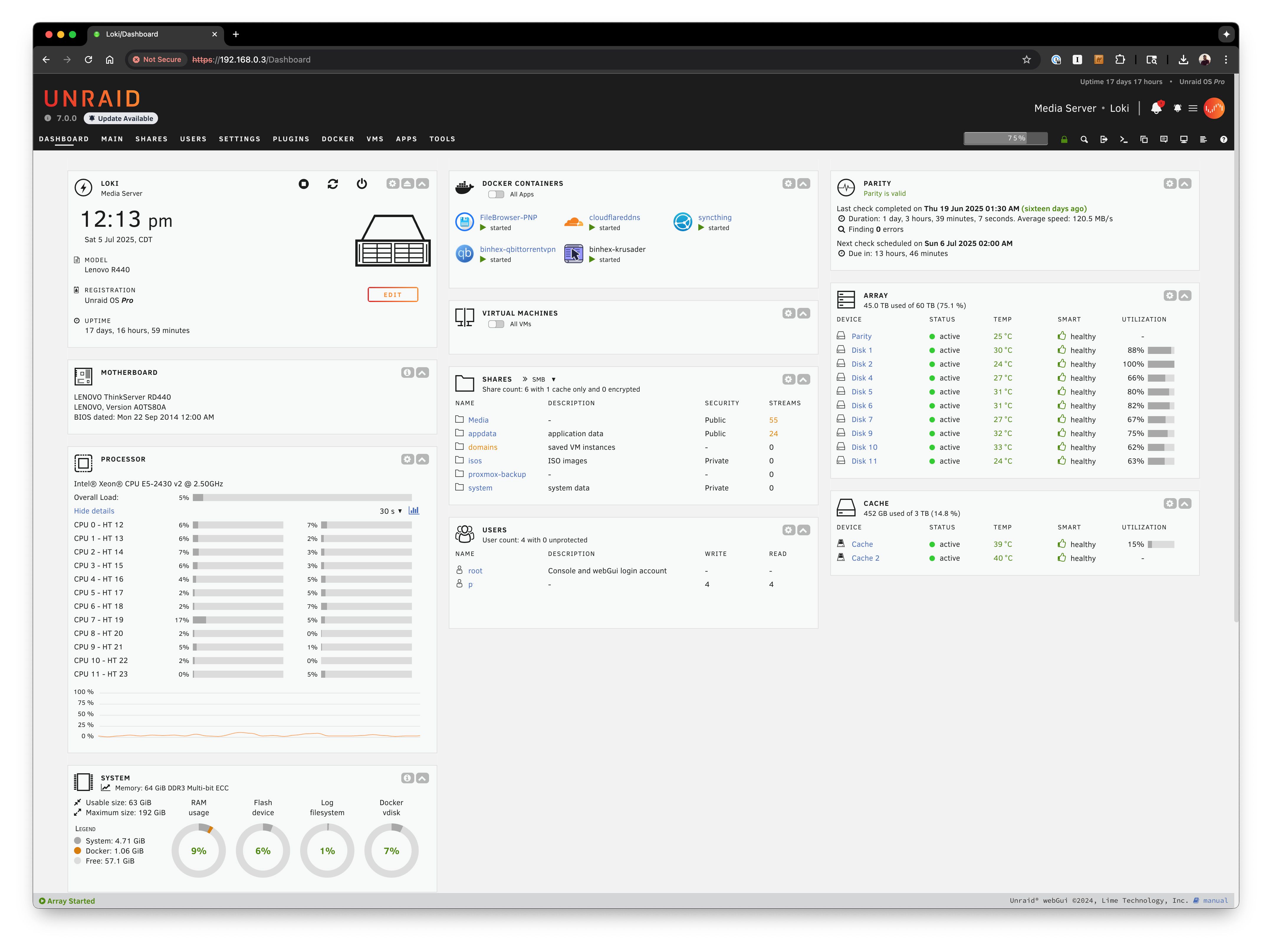Click the help question mark icon
Viewport: 1272px width, 952px height.
click(x=1224, y=139)
